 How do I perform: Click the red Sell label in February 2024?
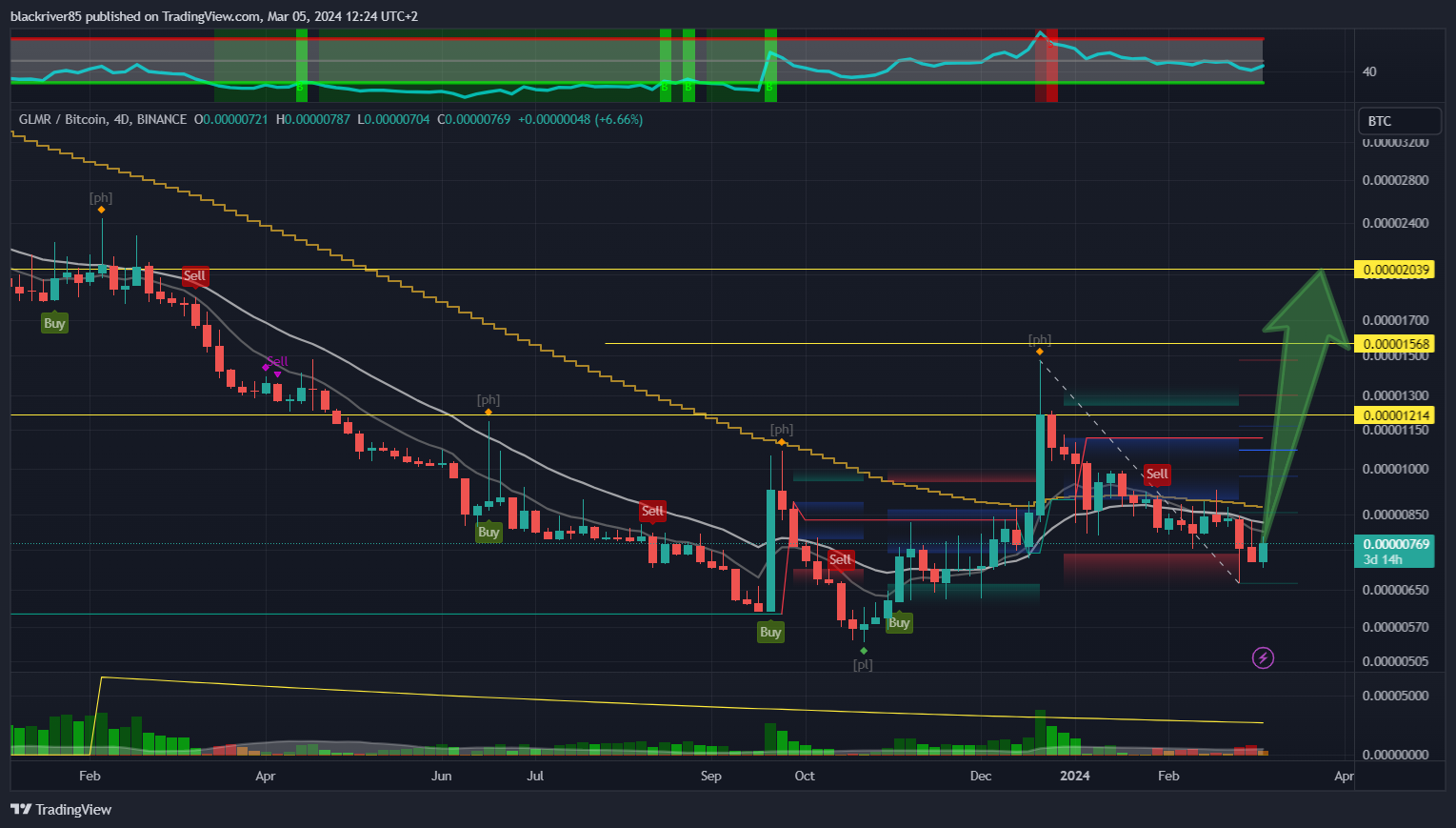(x=1157, y=474)
